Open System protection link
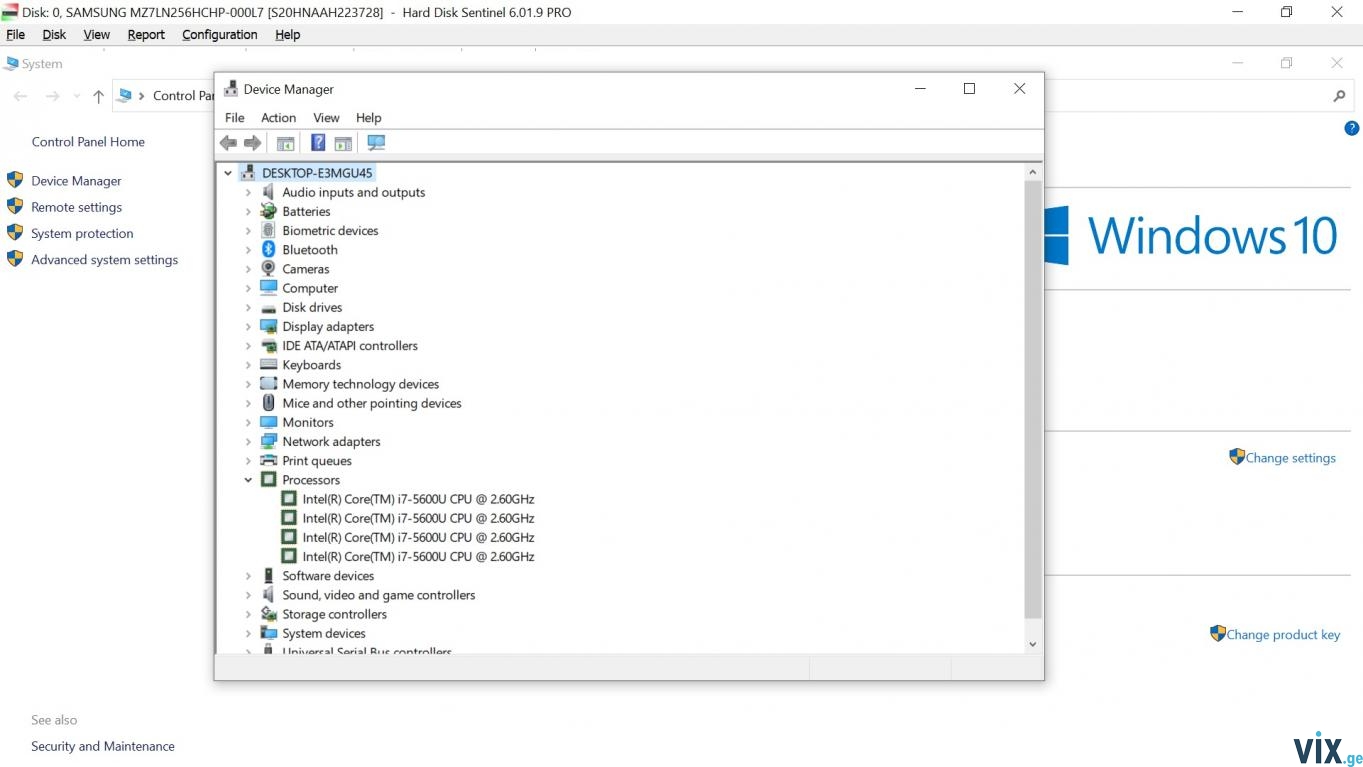Screen dimensions: 1363x767 [x=82, y=233]
